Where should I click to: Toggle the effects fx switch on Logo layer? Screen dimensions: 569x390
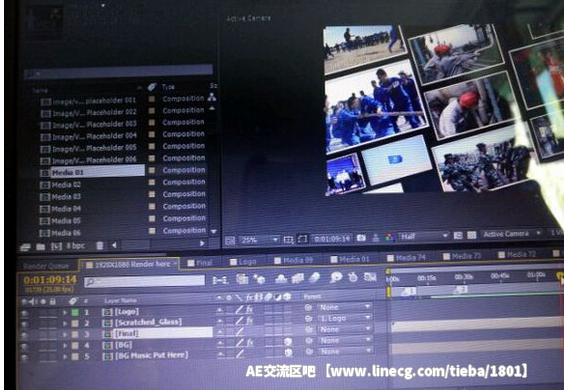[x=250, y=309]
